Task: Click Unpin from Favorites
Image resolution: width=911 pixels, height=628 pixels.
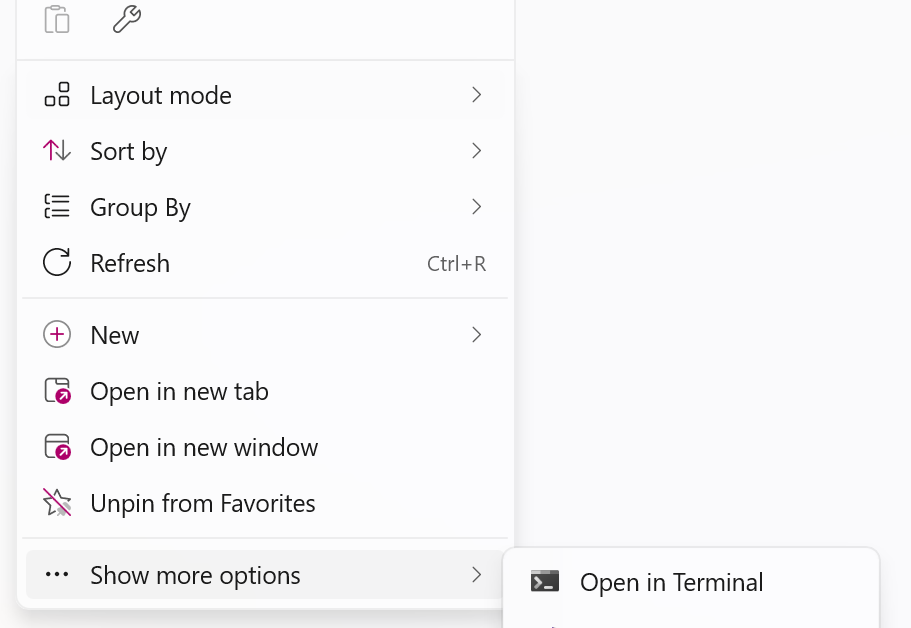Action: point(202,503)
